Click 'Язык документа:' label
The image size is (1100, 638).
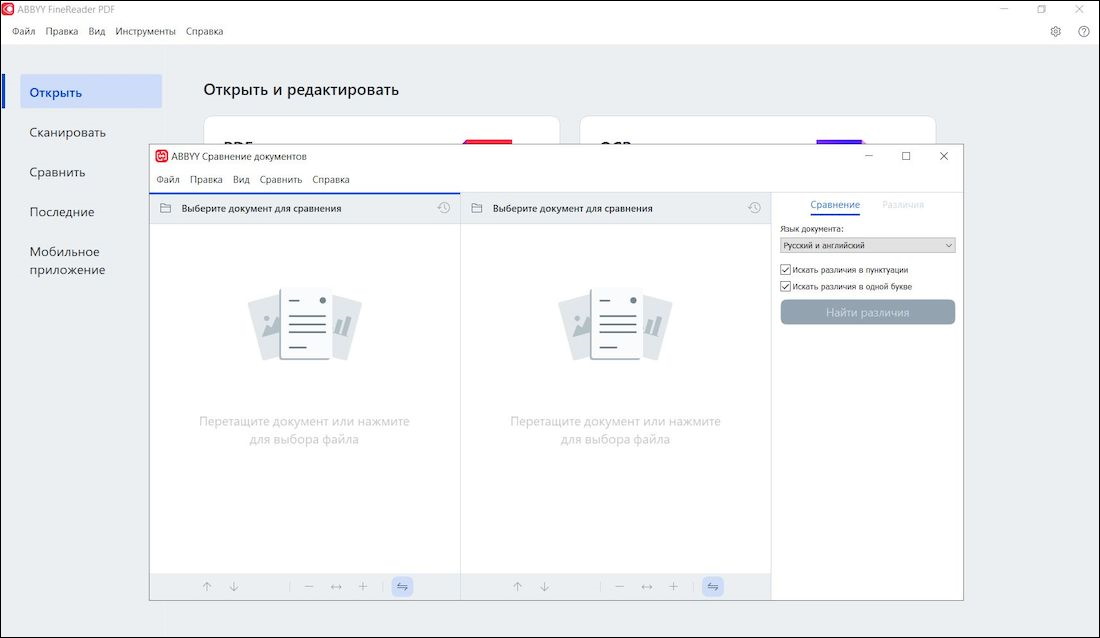pos(812,229)
